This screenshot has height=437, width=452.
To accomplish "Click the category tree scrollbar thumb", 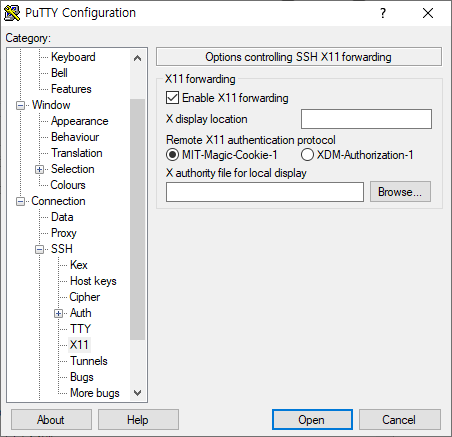I will coord(137,219).
